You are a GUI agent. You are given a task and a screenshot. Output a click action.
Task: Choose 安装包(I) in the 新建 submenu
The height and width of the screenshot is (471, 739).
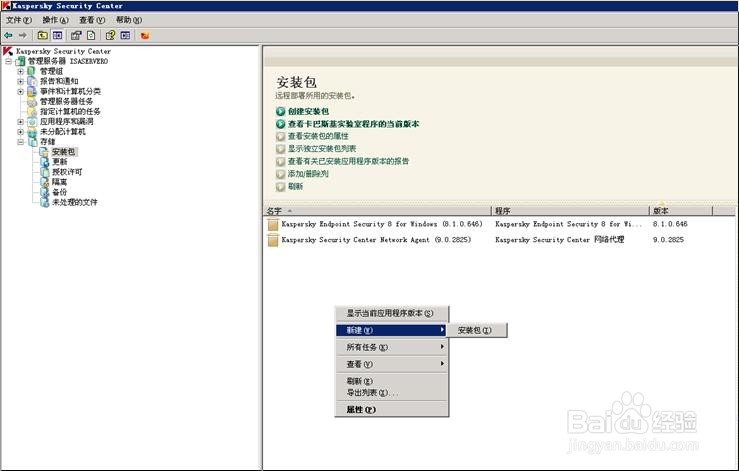click(475, 331)
